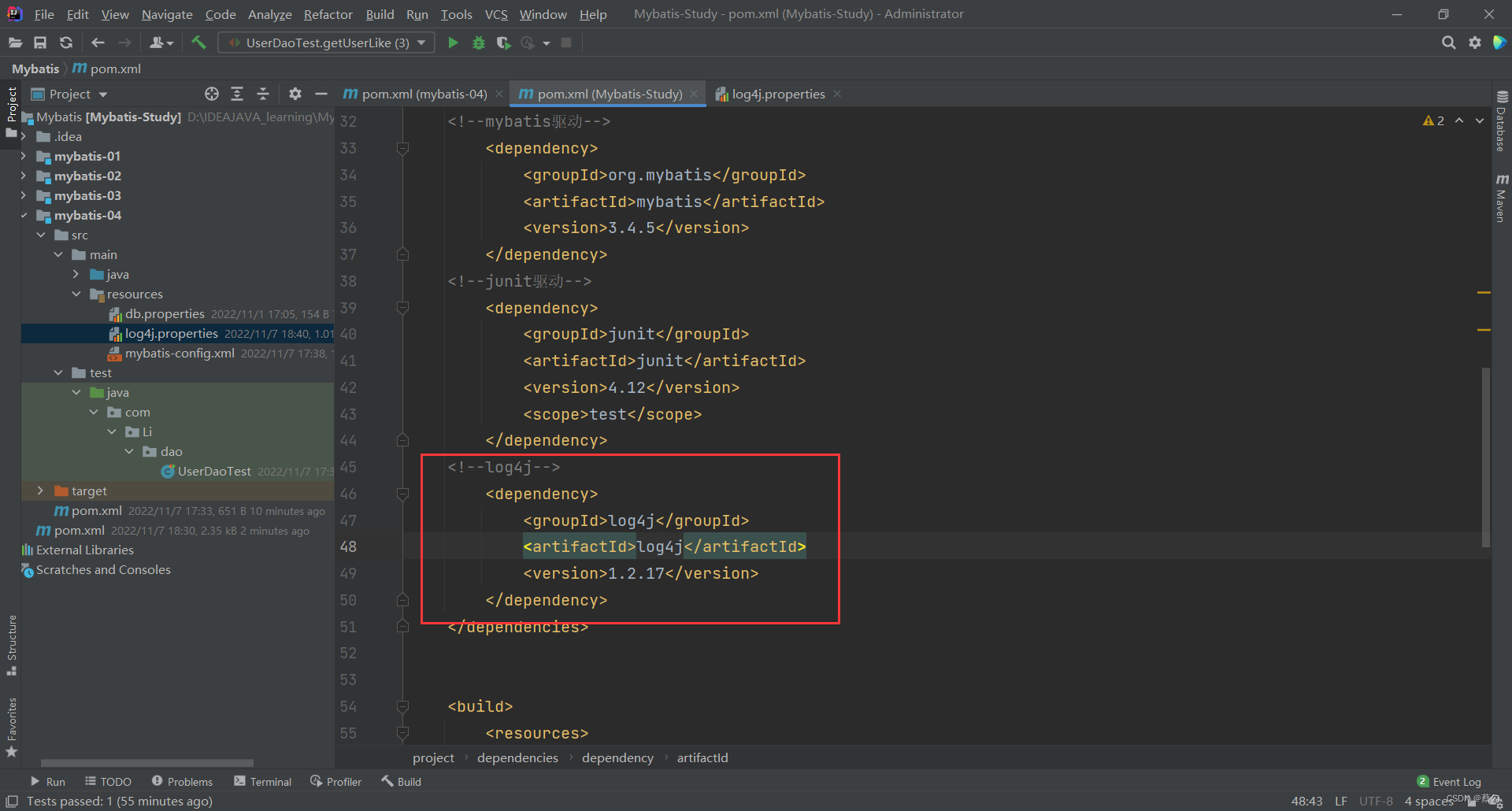Open External Libraries node

point(85,550)
